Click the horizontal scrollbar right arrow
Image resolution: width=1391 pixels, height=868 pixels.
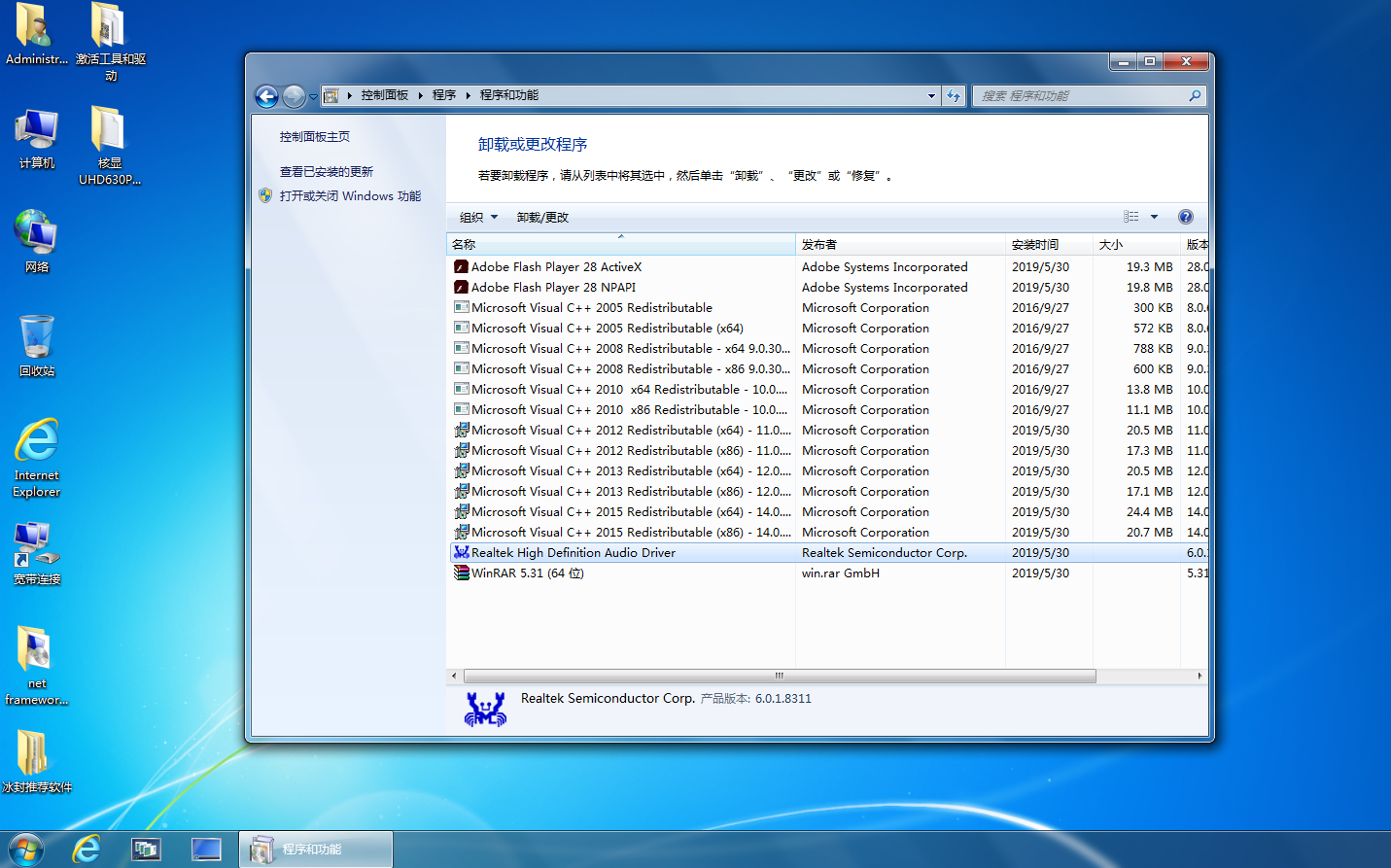pos(1200,676)
